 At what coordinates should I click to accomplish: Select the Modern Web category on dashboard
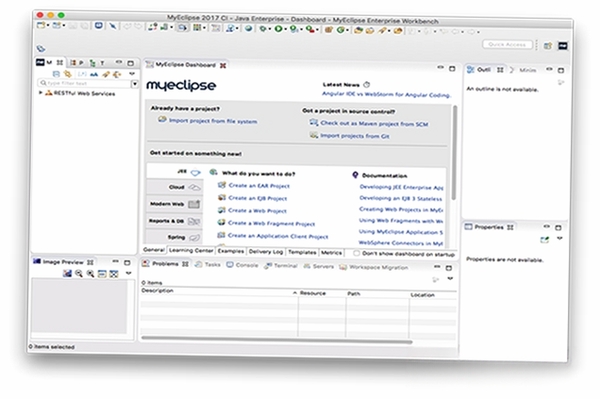174,204
